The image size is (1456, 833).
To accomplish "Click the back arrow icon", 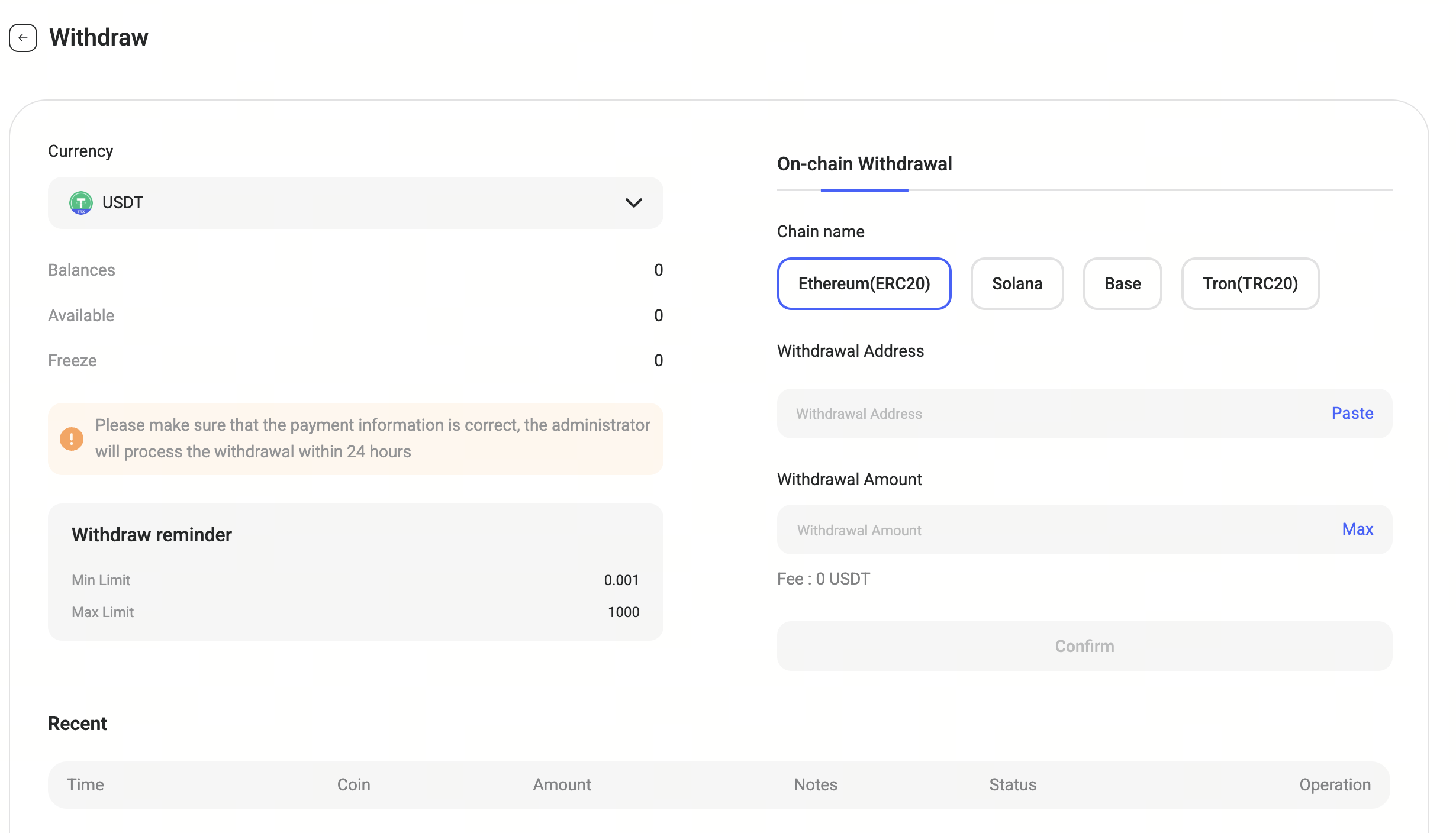I will (x=23, y=38).
